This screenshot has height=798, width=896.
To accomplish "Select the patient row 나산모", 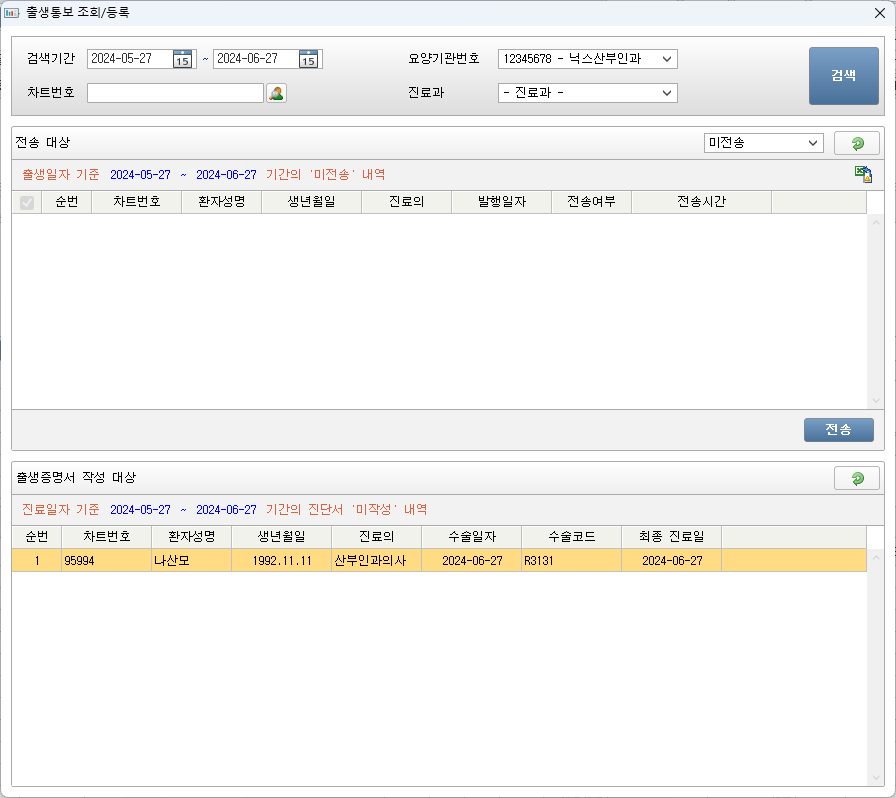I will 170,561.
